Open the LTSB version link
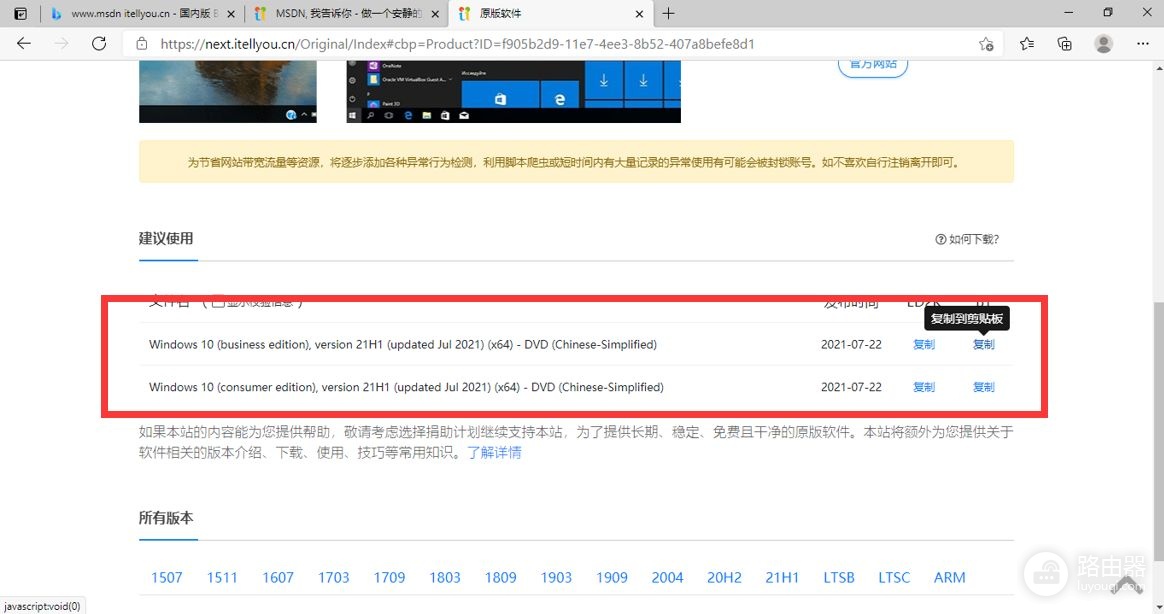 [x=839, y=578]
